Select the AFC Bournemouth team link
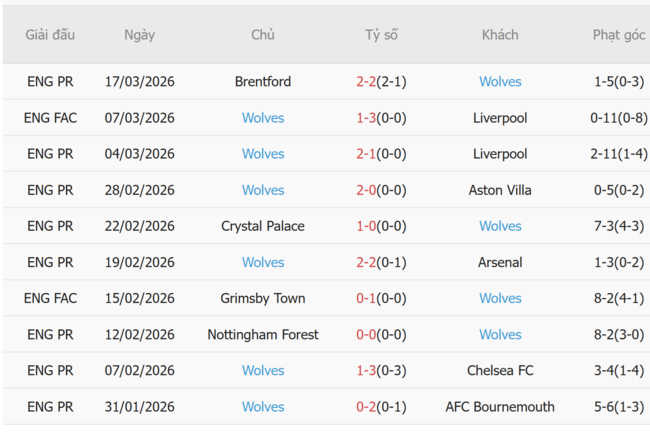 (x=500, y=406)
